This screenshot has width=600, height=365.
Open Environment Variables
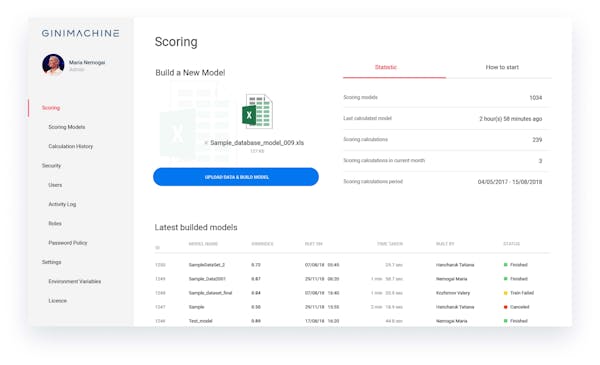point(75,281)
